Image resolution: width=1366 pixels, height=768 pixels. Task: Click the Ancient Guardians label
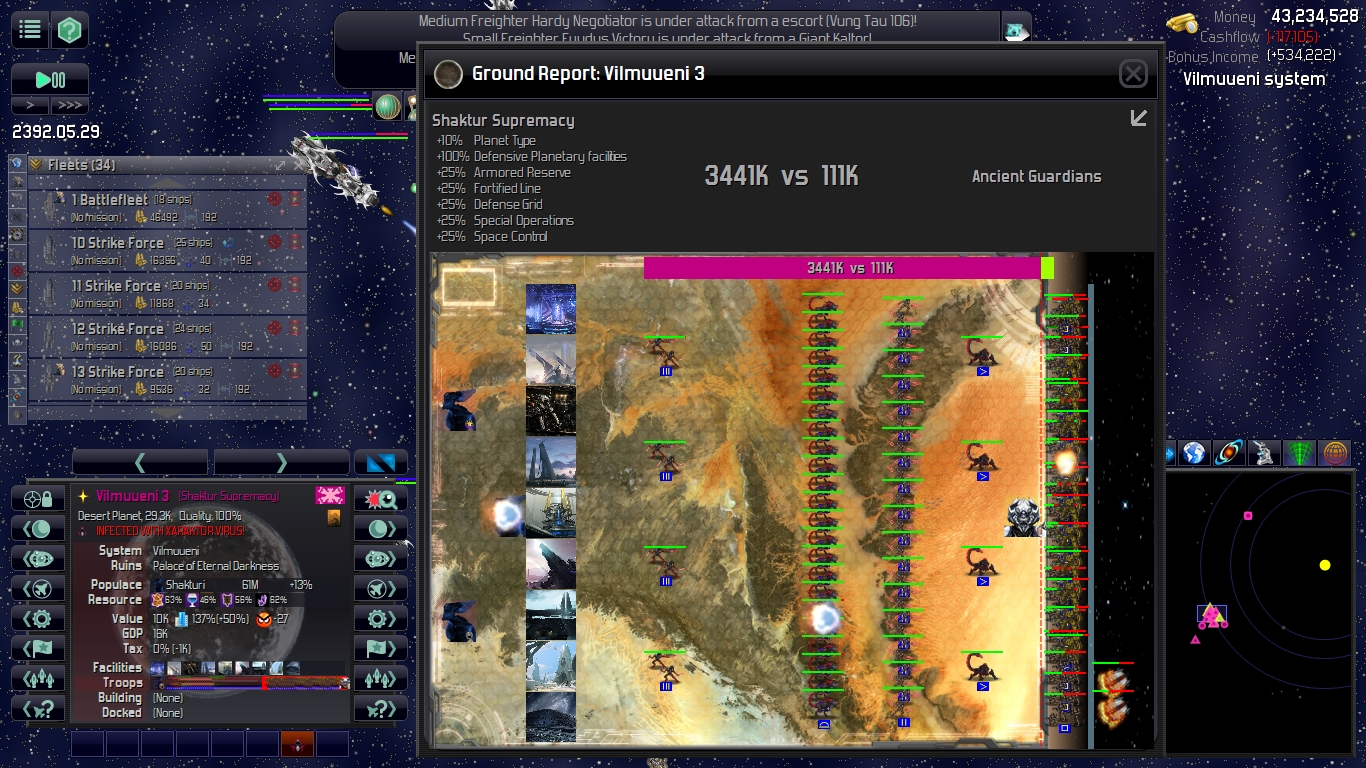[x=1037, y=176]
